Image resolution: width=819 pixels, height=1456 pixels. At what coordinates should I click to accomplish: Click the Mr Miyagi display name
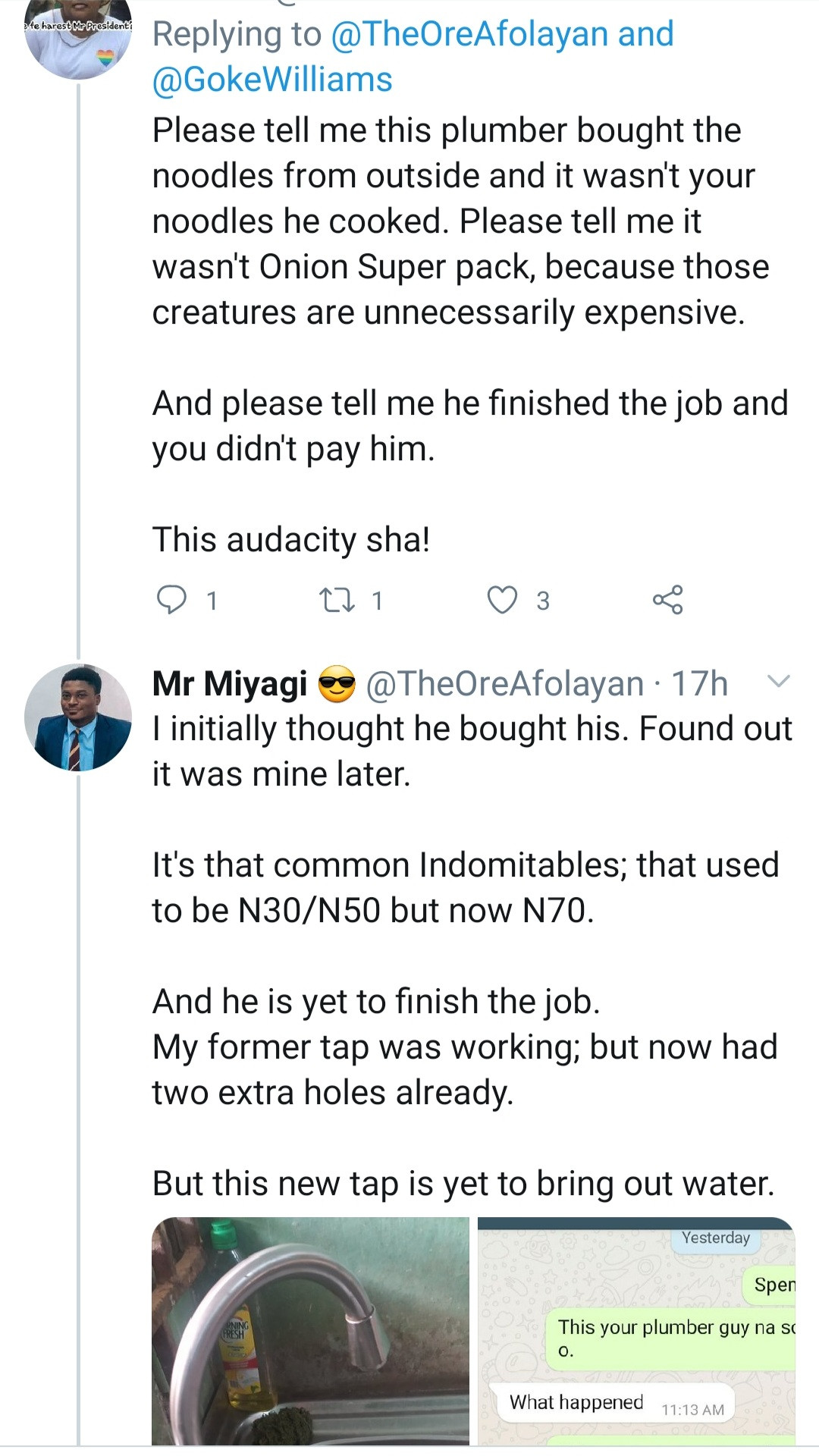(230, 683)
